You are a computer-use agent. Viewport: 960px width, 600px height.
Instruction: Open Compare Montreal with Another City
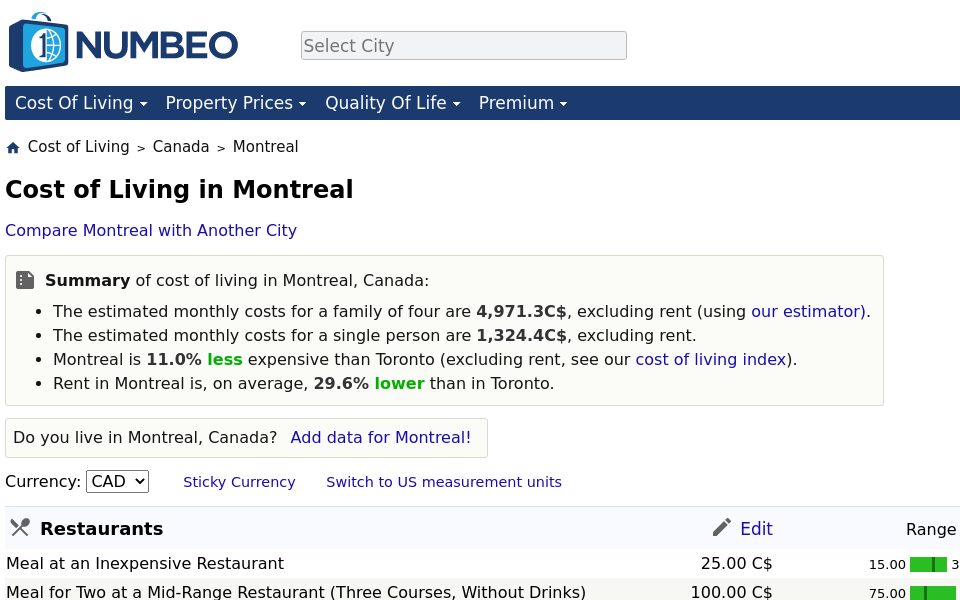151,230
